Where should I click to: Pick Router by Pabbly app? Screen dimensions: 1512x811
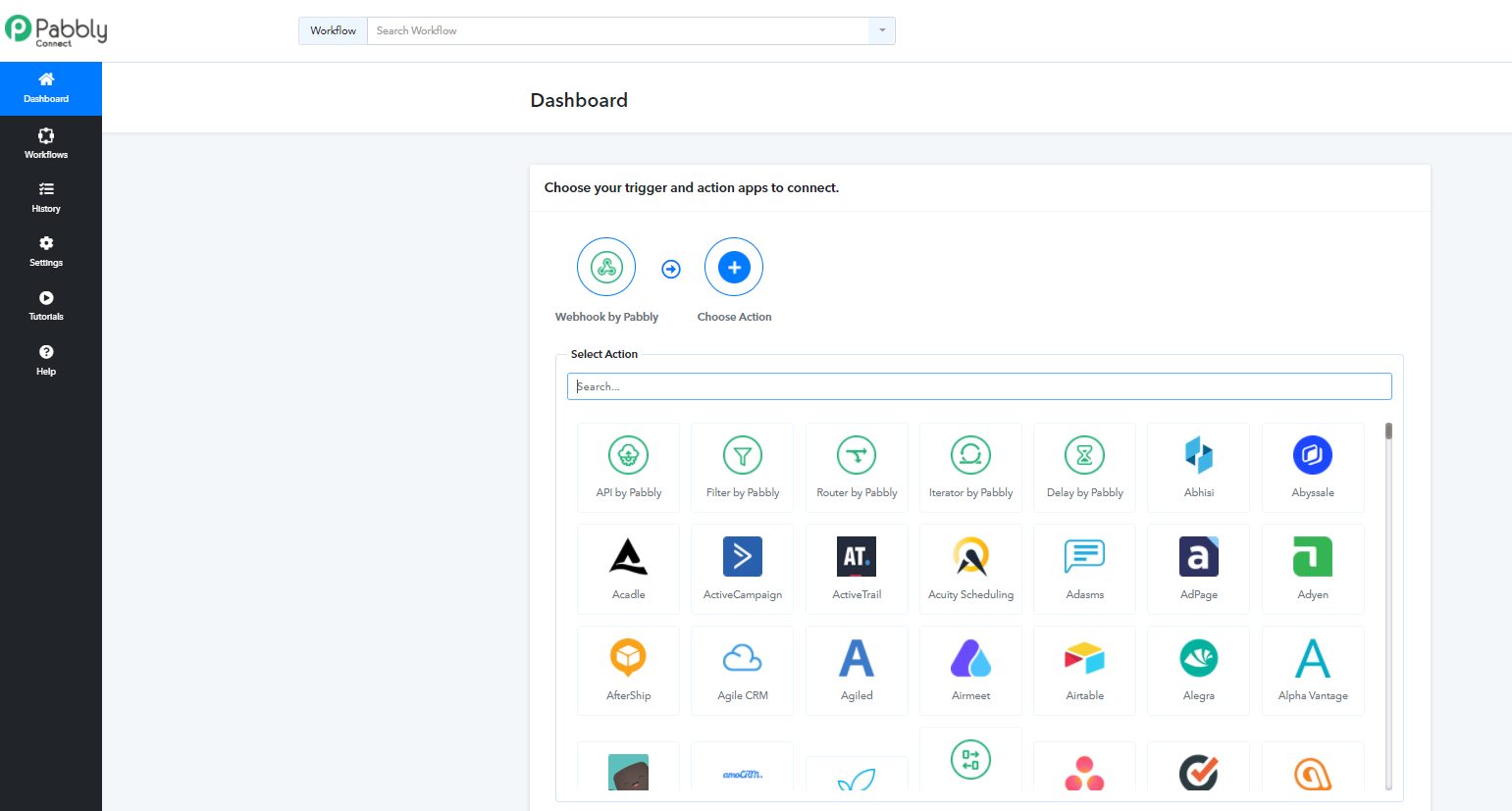[x=857, y=468]
